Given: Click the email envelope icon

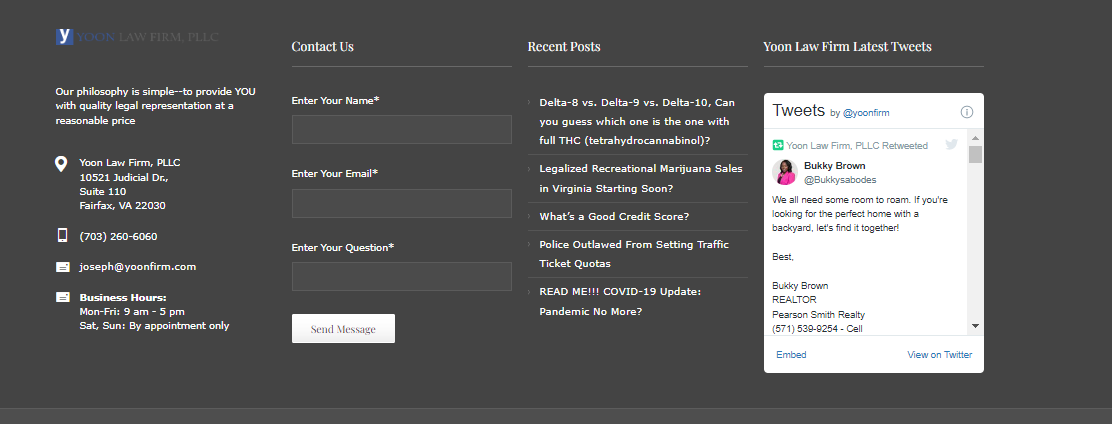Looking at the screenshot, I should (x=63, y=267).
